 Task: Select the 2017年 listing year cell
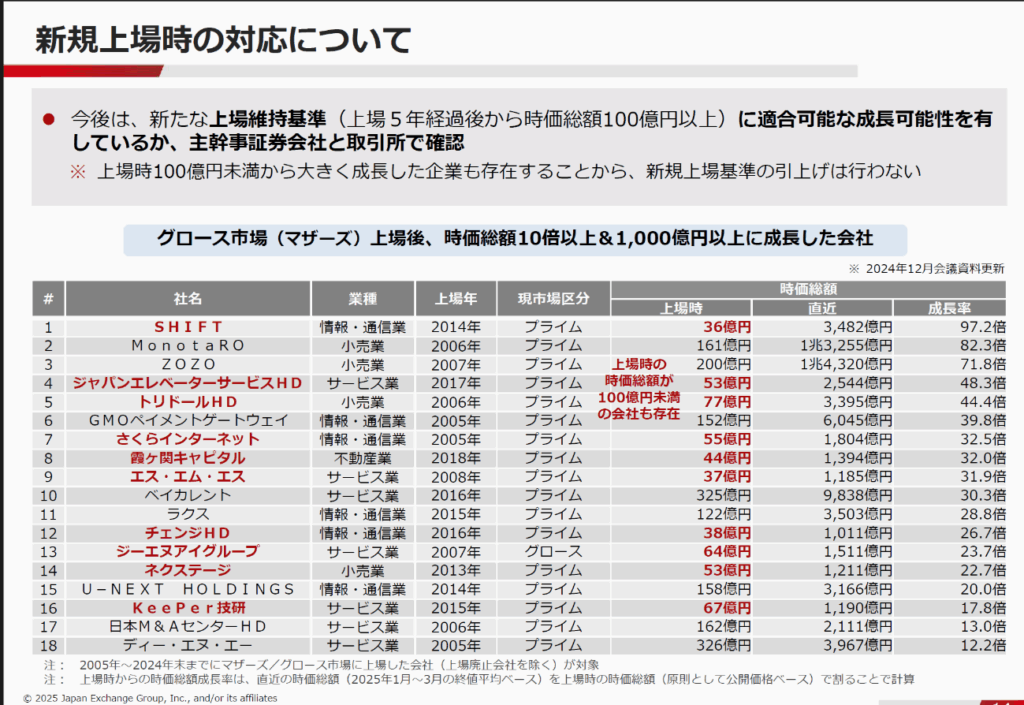pos(456,383)
